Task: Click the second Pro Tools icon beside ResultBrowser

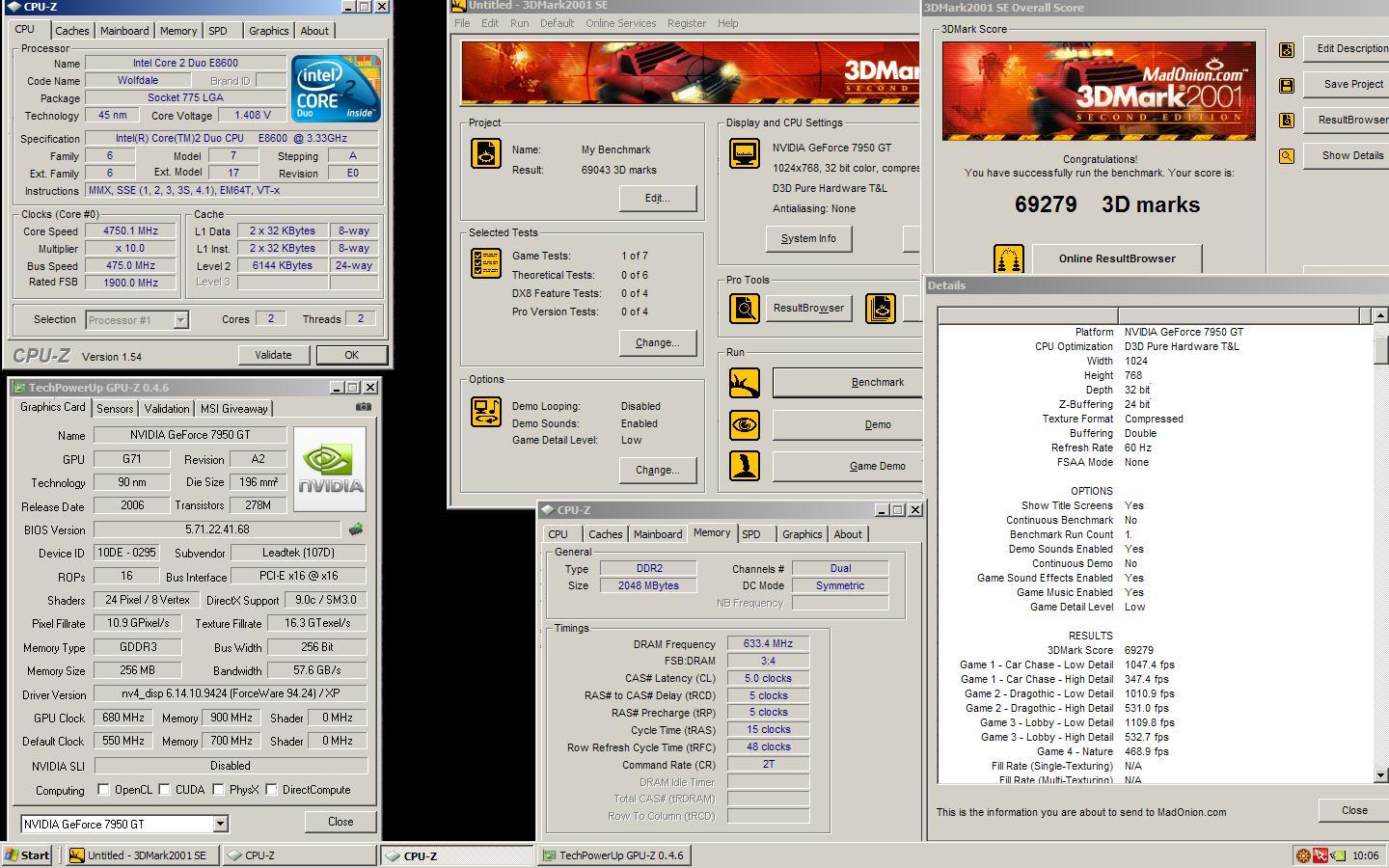Action: click(x=880, y=309)
